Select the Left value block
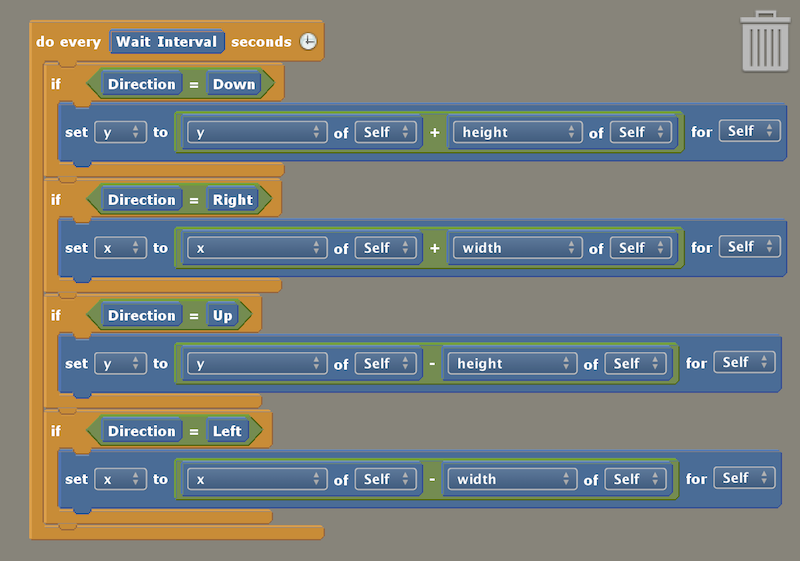 click(227, 431)
